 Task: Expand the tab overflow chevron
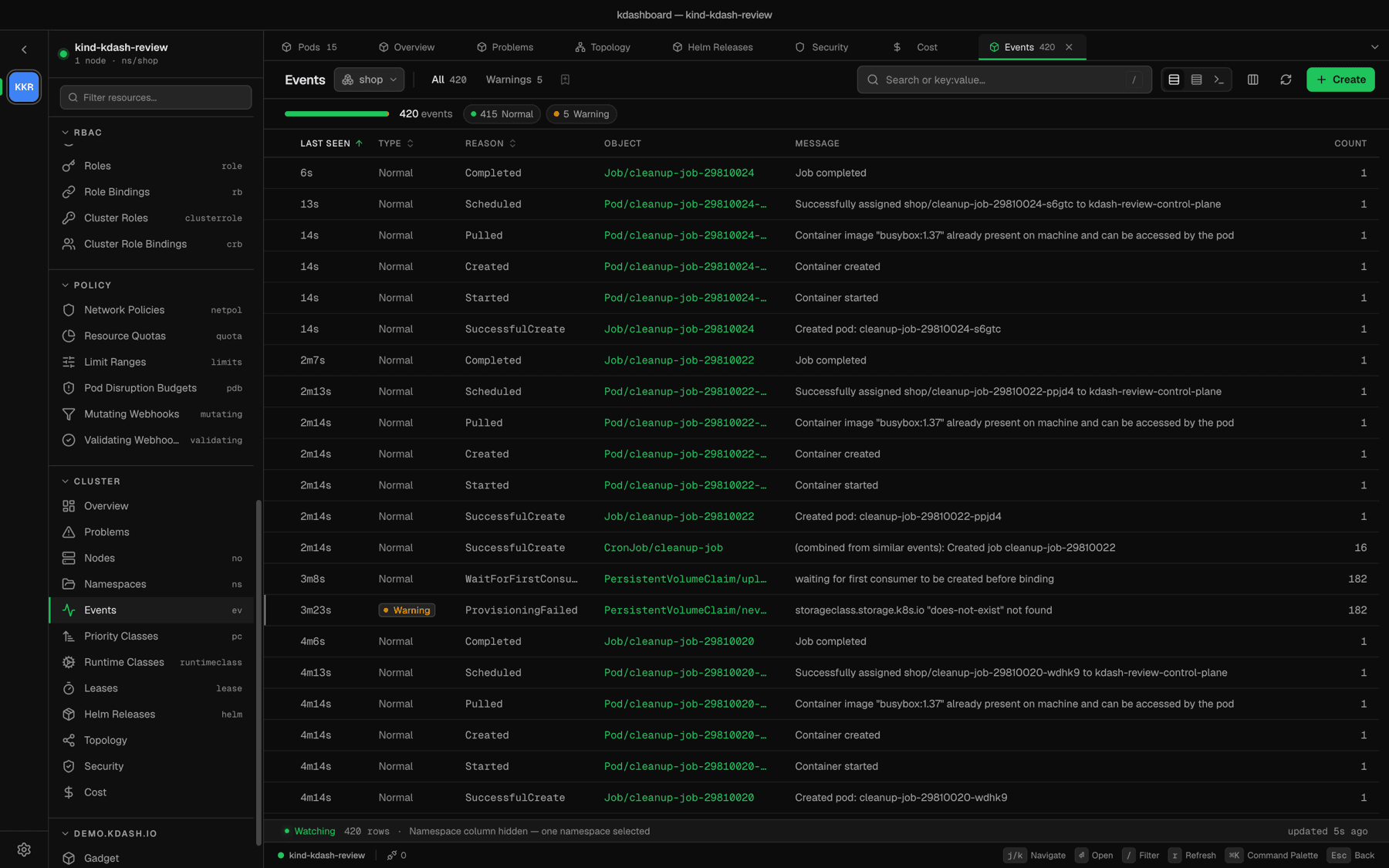pos(1374,47)
